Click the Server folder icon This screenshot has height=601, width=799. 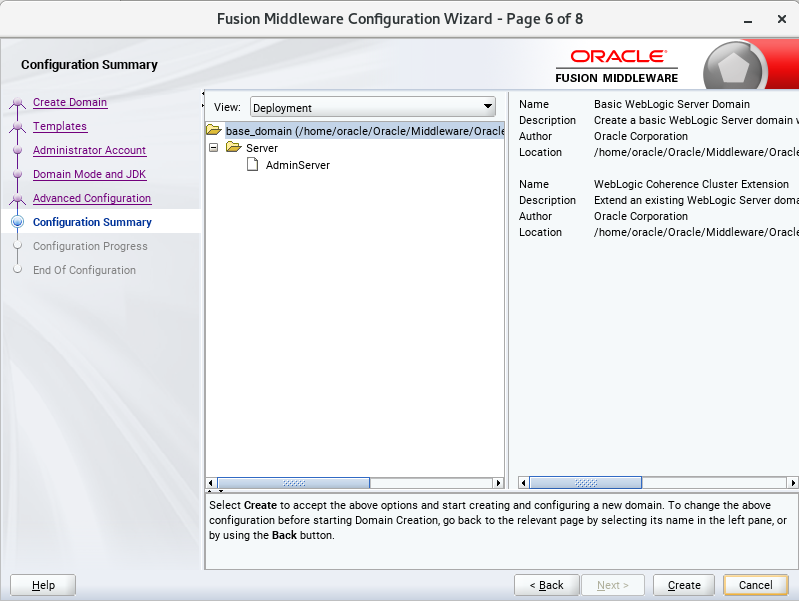234,148
